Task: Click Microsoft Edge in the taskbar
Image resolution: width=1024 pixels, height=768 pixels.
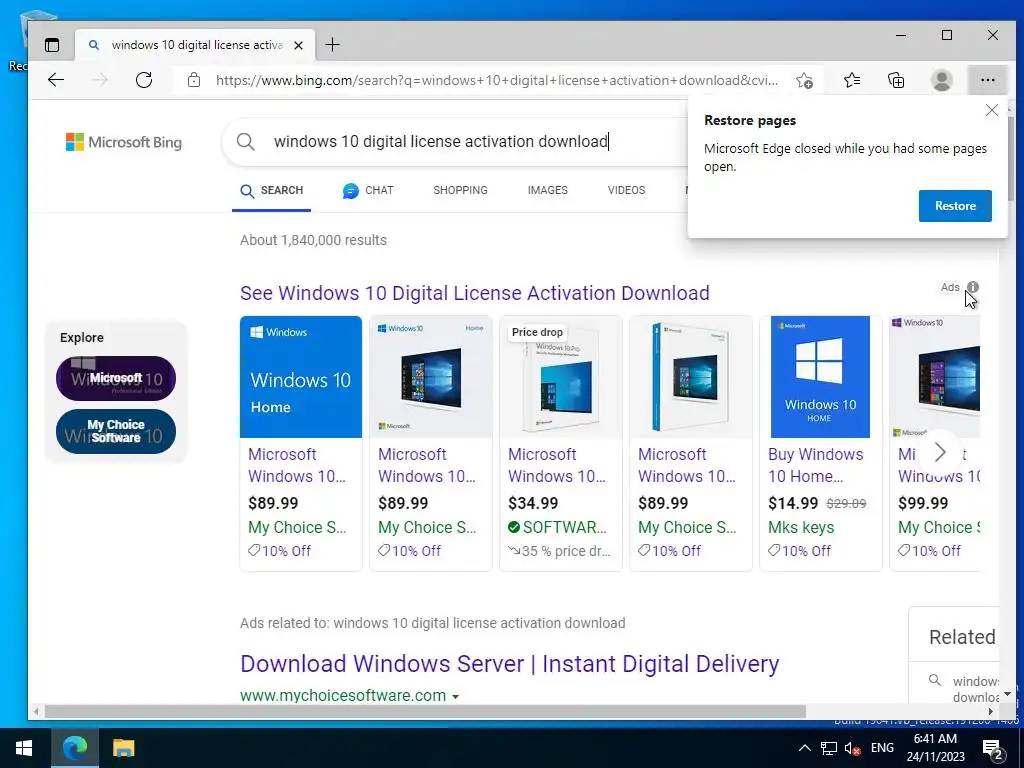Action: pyautogui.click(x=74, y=748)
